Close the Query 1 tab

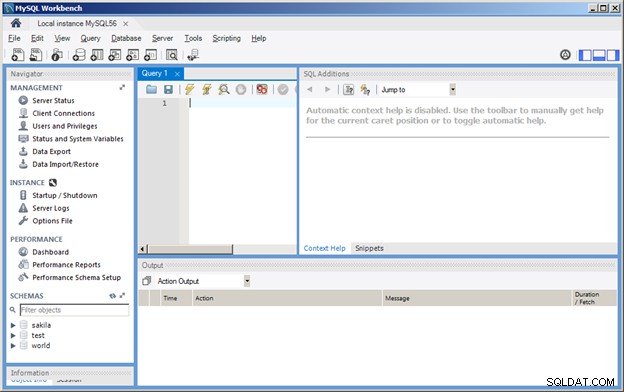pyautogui.click(x=177, y=74)
